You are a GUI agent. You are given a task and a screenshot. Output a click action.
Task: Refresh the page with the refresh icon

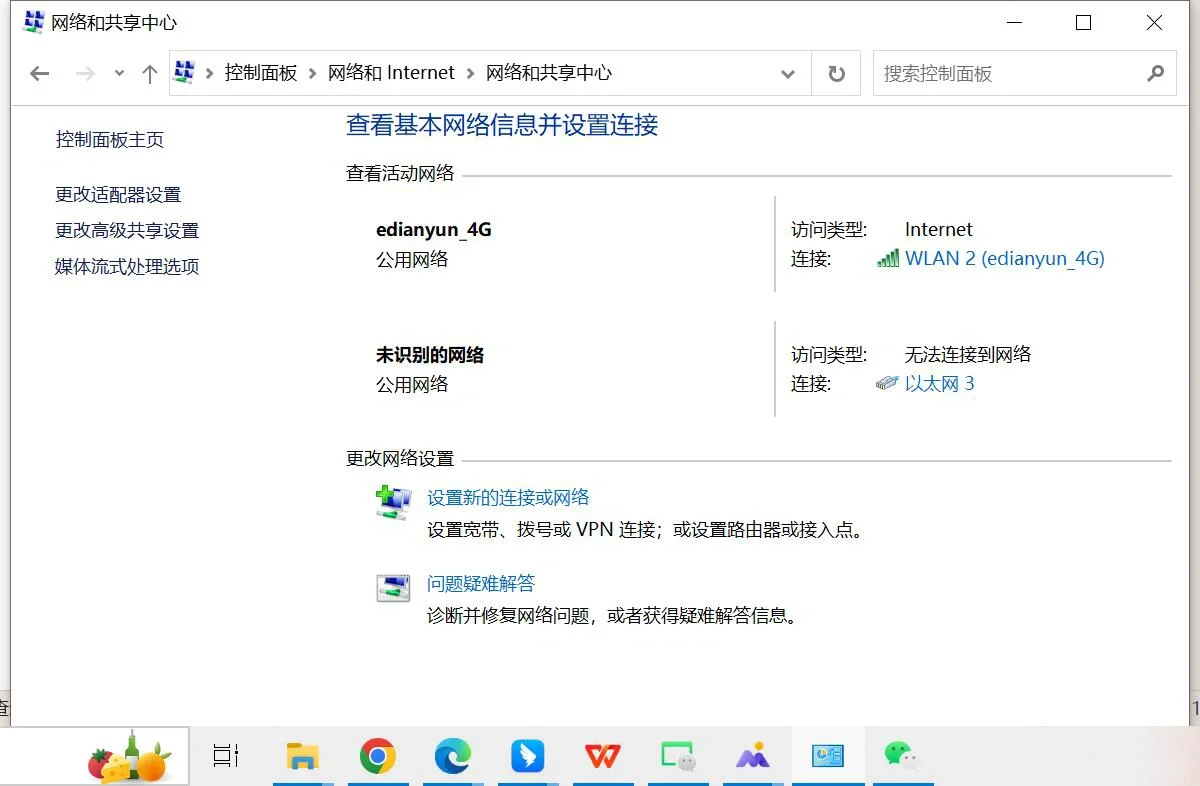[x=835, y=72]
